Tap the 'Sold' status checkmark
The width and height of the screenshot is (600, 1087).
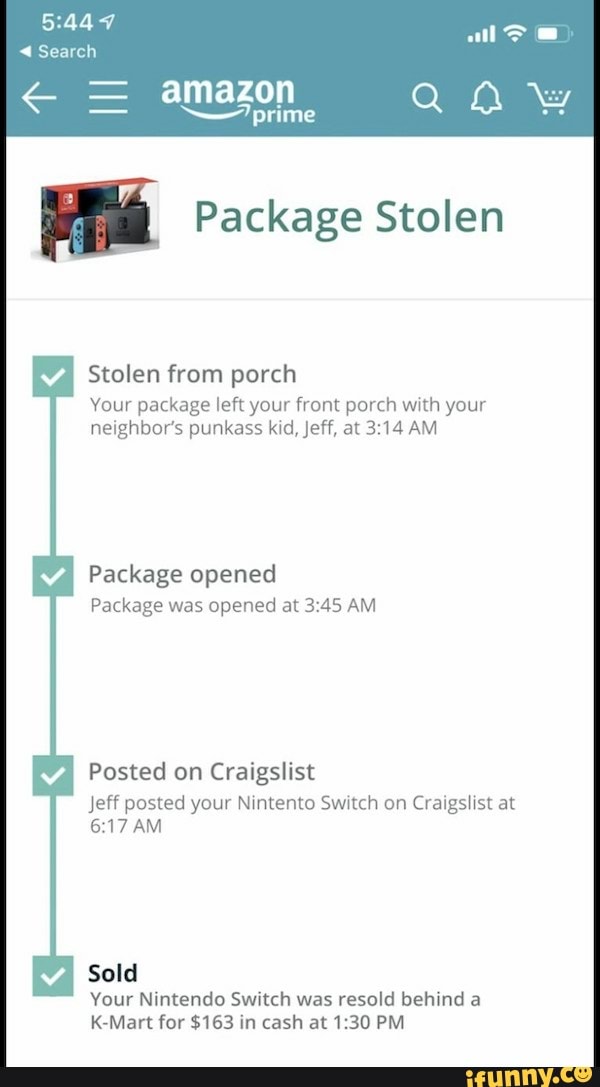coord(52,975)
